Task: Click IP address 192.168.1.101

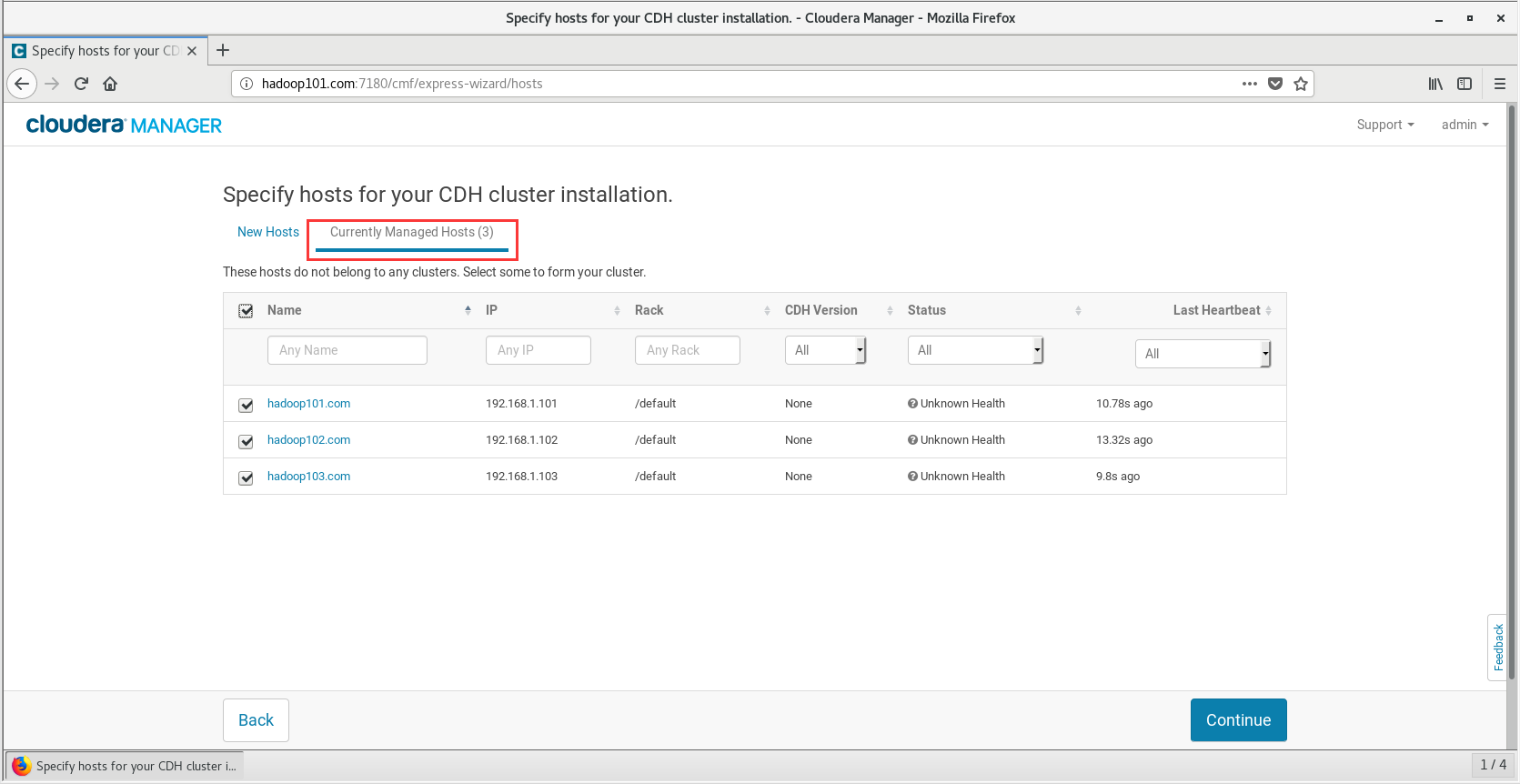Action: (521, 404)
